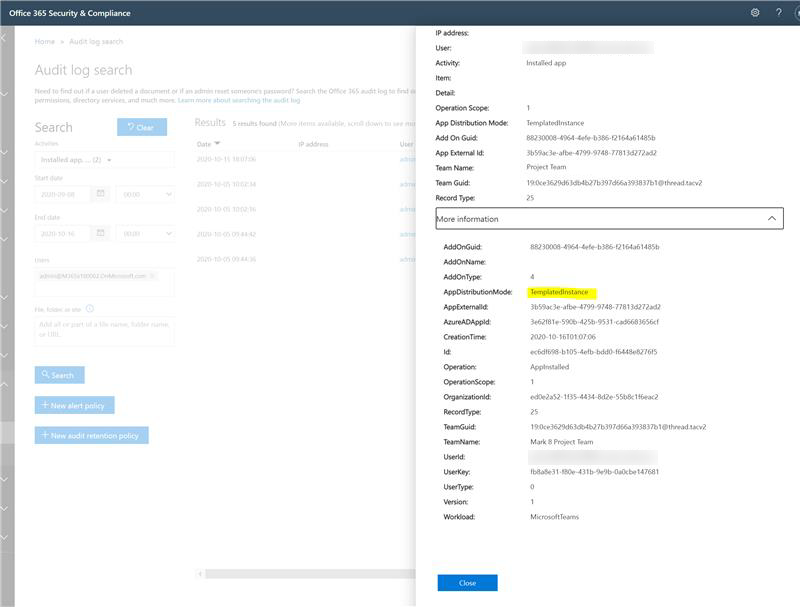Open Learn more about searching the audit log

tap(239, 100)
